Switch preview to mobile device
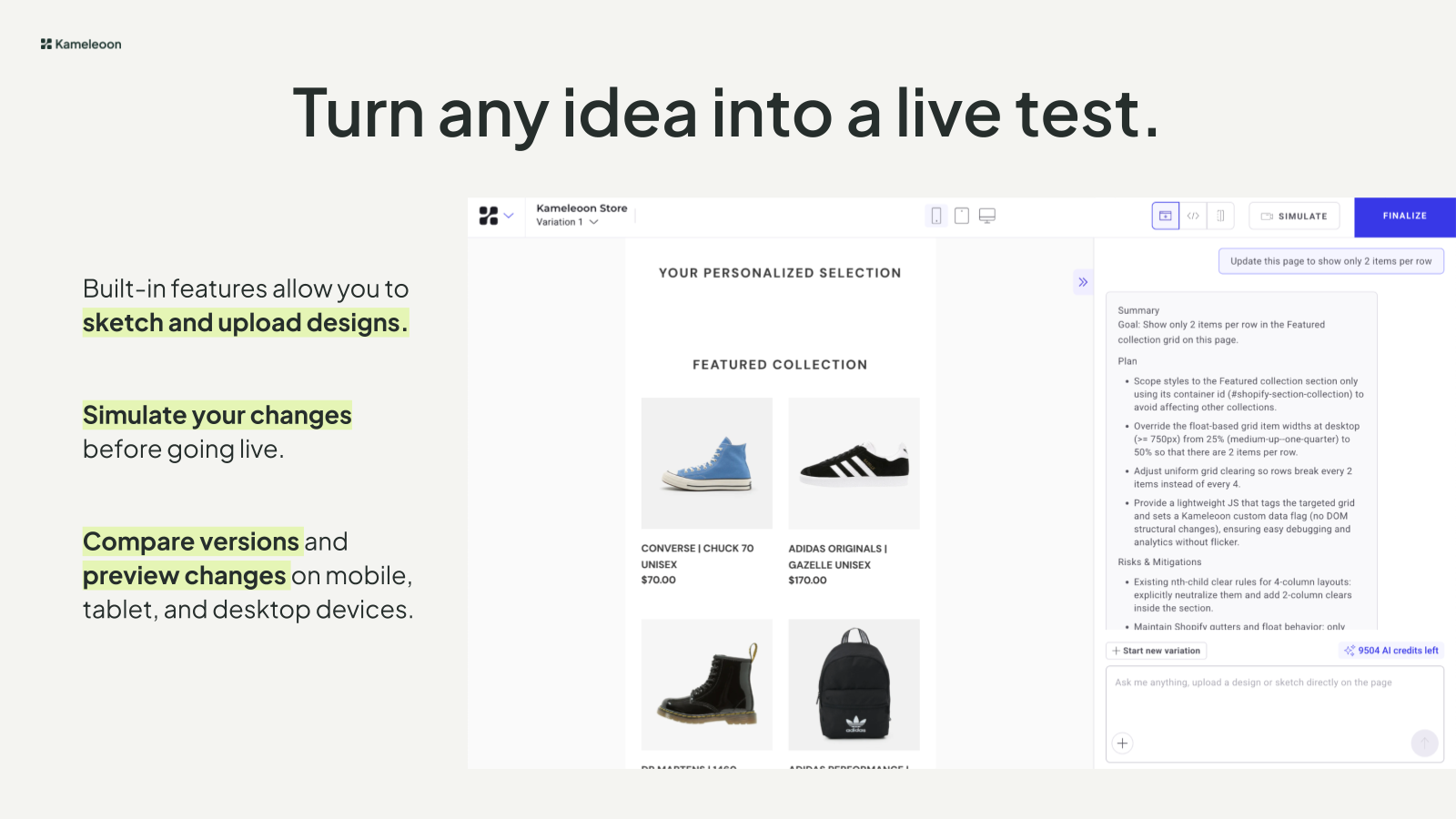The height and width of the screenshot is (819, 1456). [935, 216]
